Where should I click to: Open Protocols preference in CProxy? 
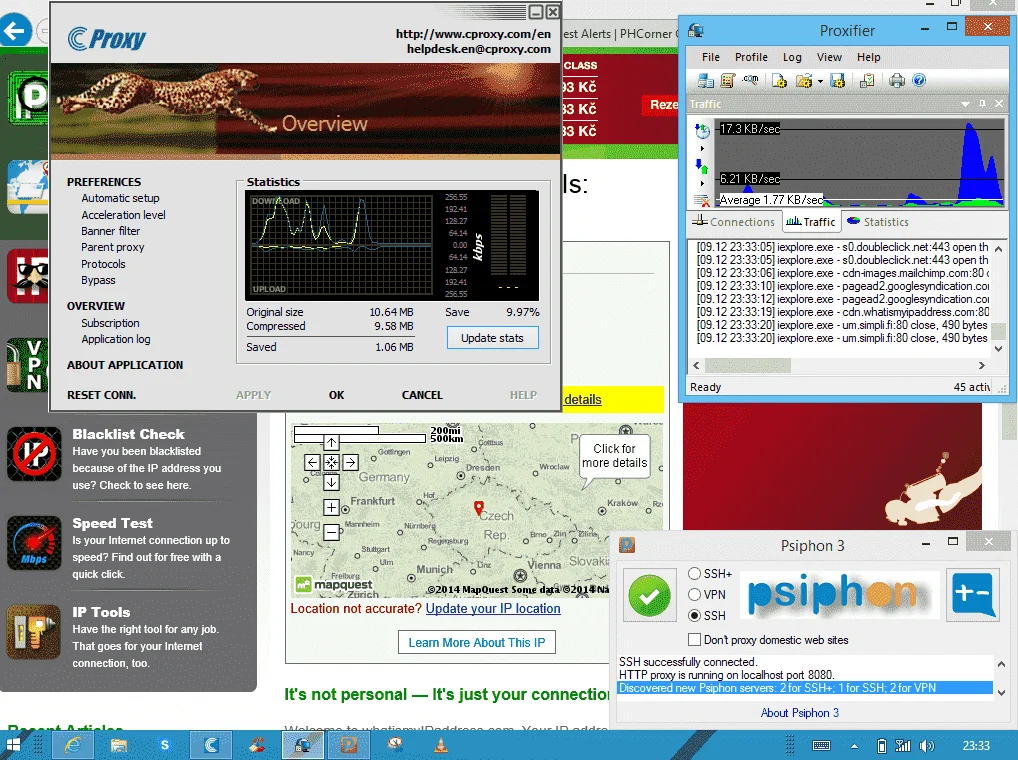[x=103, y=264]
